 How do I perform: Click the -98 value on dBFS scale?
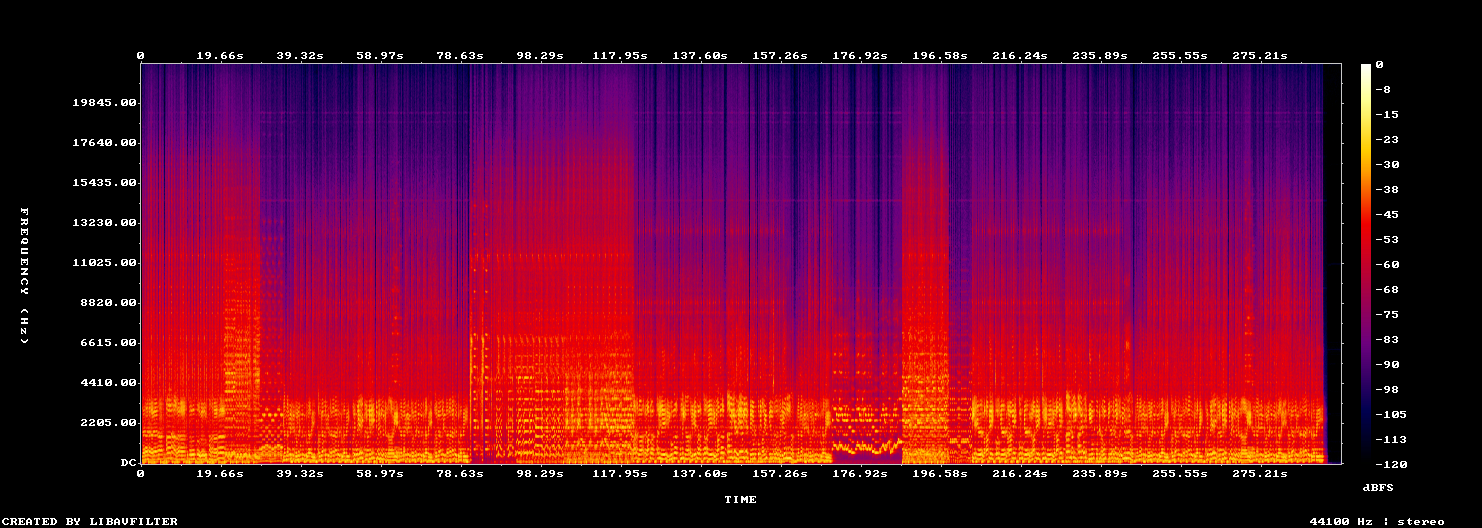pos(1387,389)
